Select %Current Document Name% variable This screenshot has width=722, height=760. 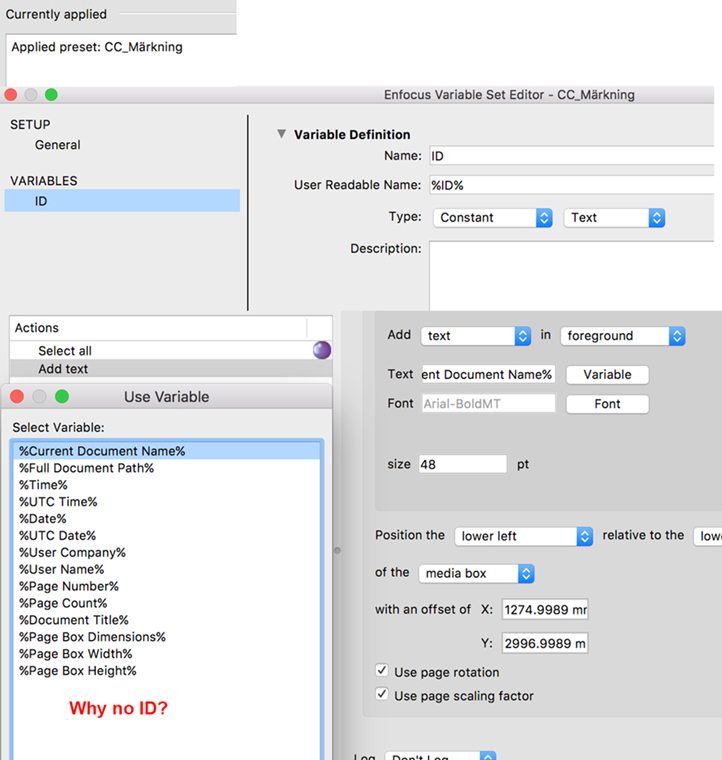[167, 451]
